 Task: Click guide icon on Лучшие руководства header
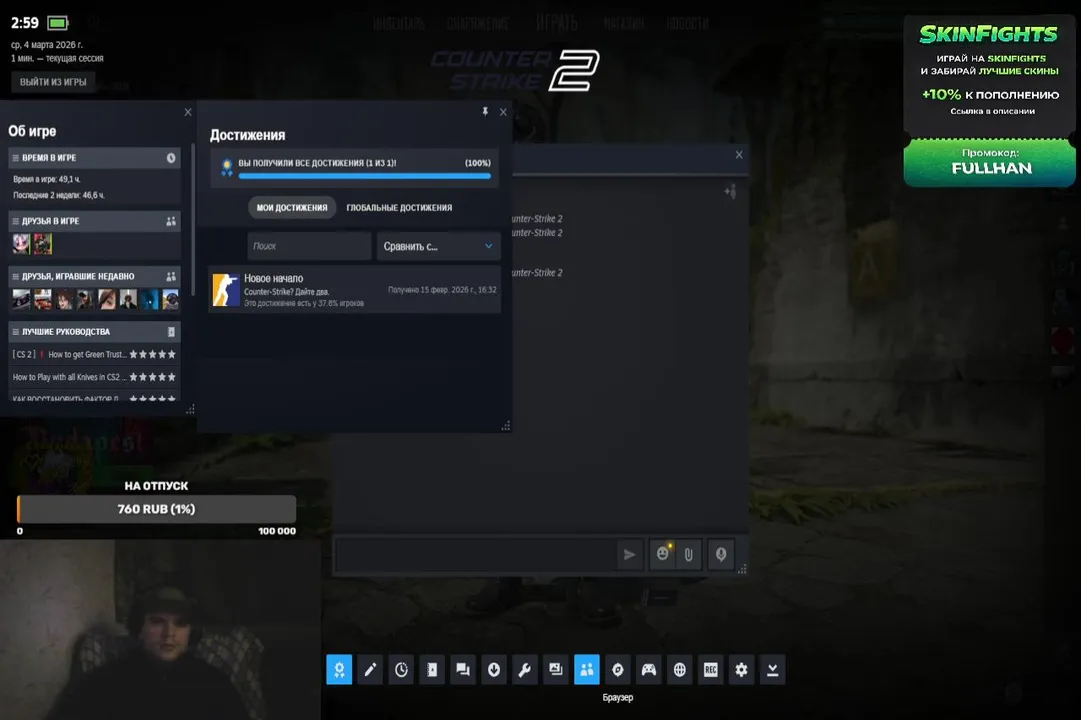pyautogui.click(x=171, y=332)
